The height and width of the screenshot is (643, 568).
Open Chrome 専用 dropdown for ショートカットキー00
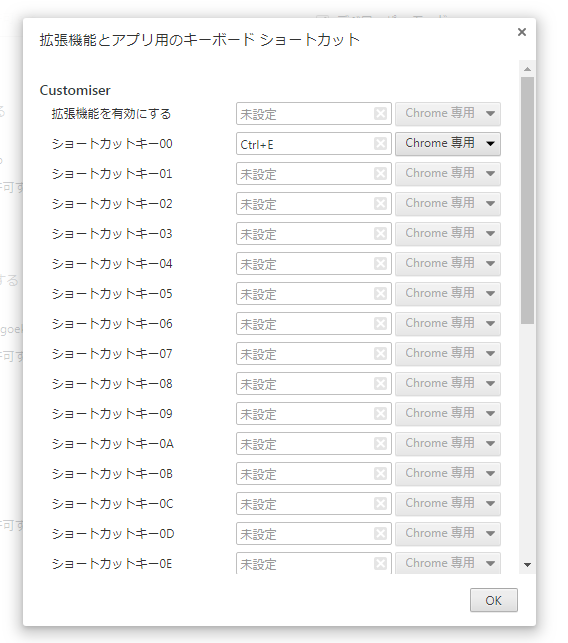click(448, 144)
